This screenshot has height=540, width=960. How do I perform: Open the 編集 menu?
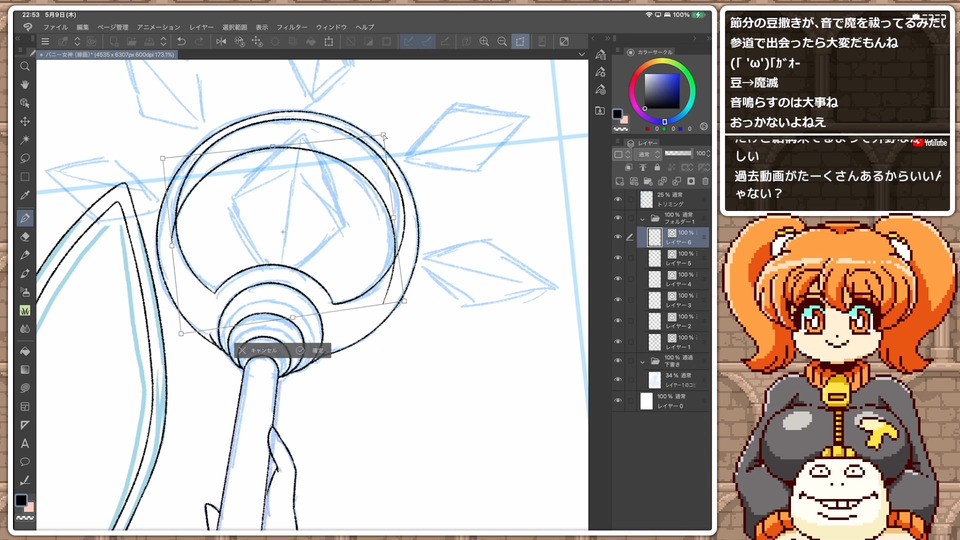[83, 27]
